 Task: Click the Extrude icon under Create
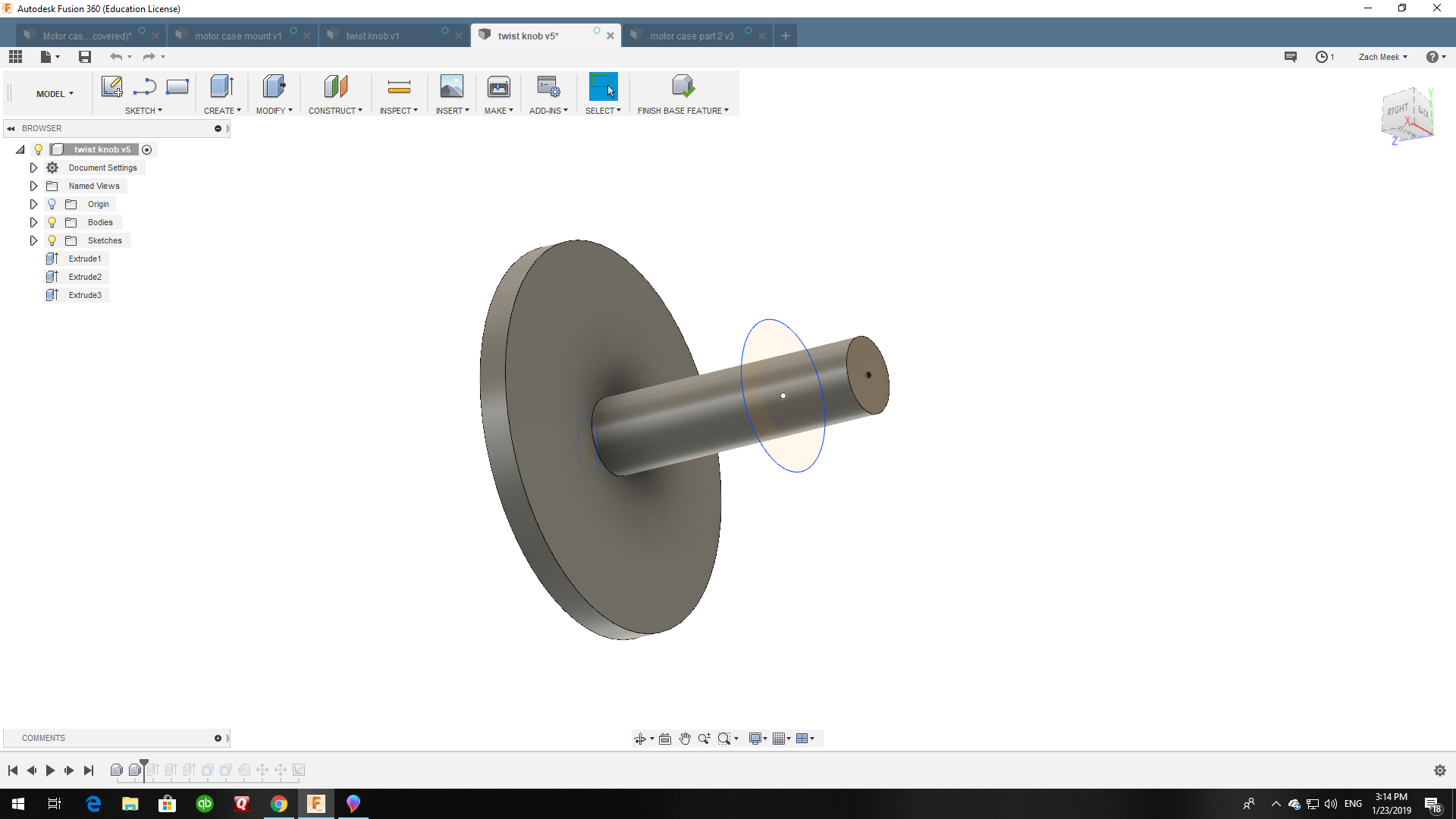tap(221, 86)
